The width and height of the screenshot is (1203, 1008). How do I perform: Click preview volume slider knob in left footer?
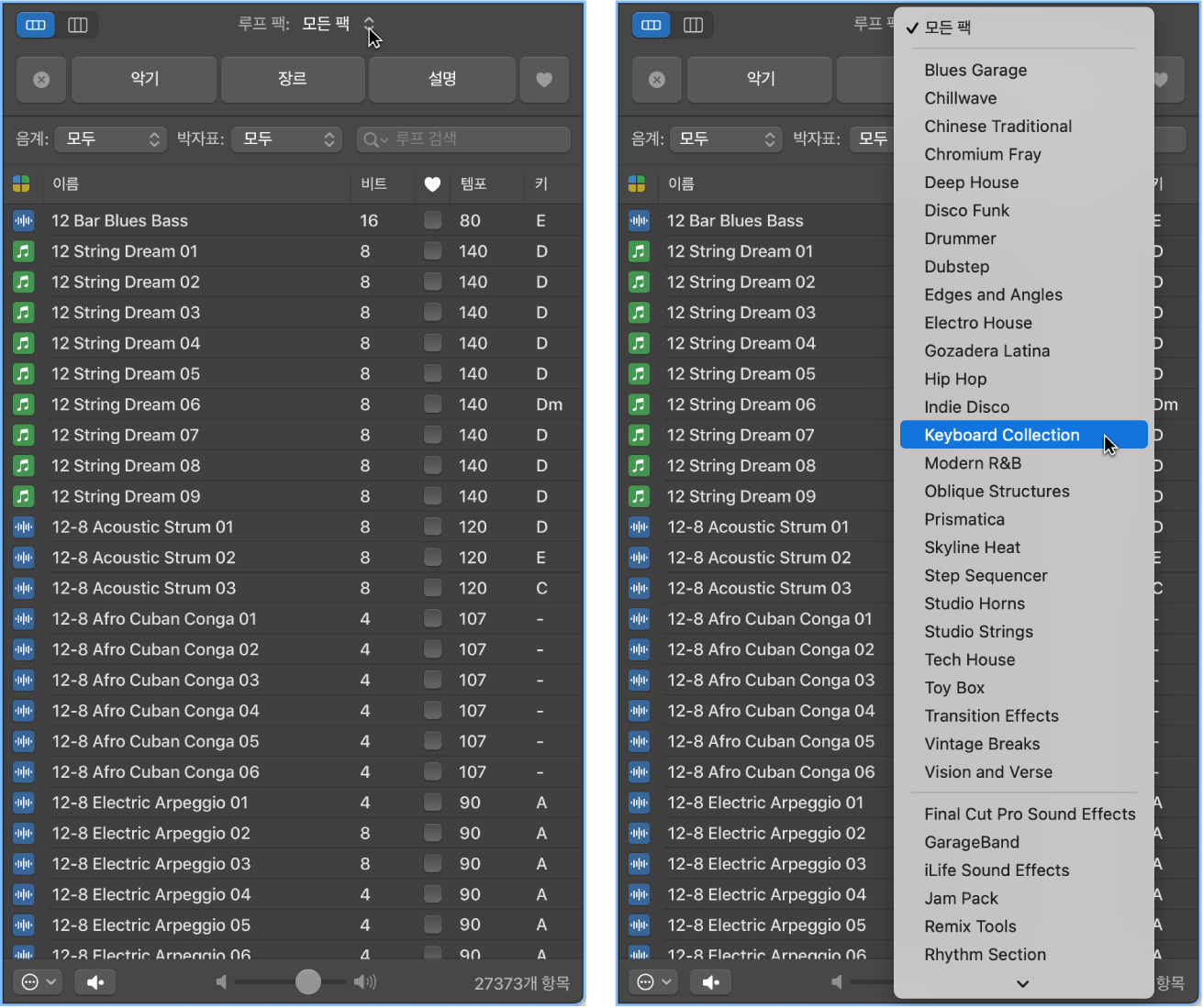(308, 982)
